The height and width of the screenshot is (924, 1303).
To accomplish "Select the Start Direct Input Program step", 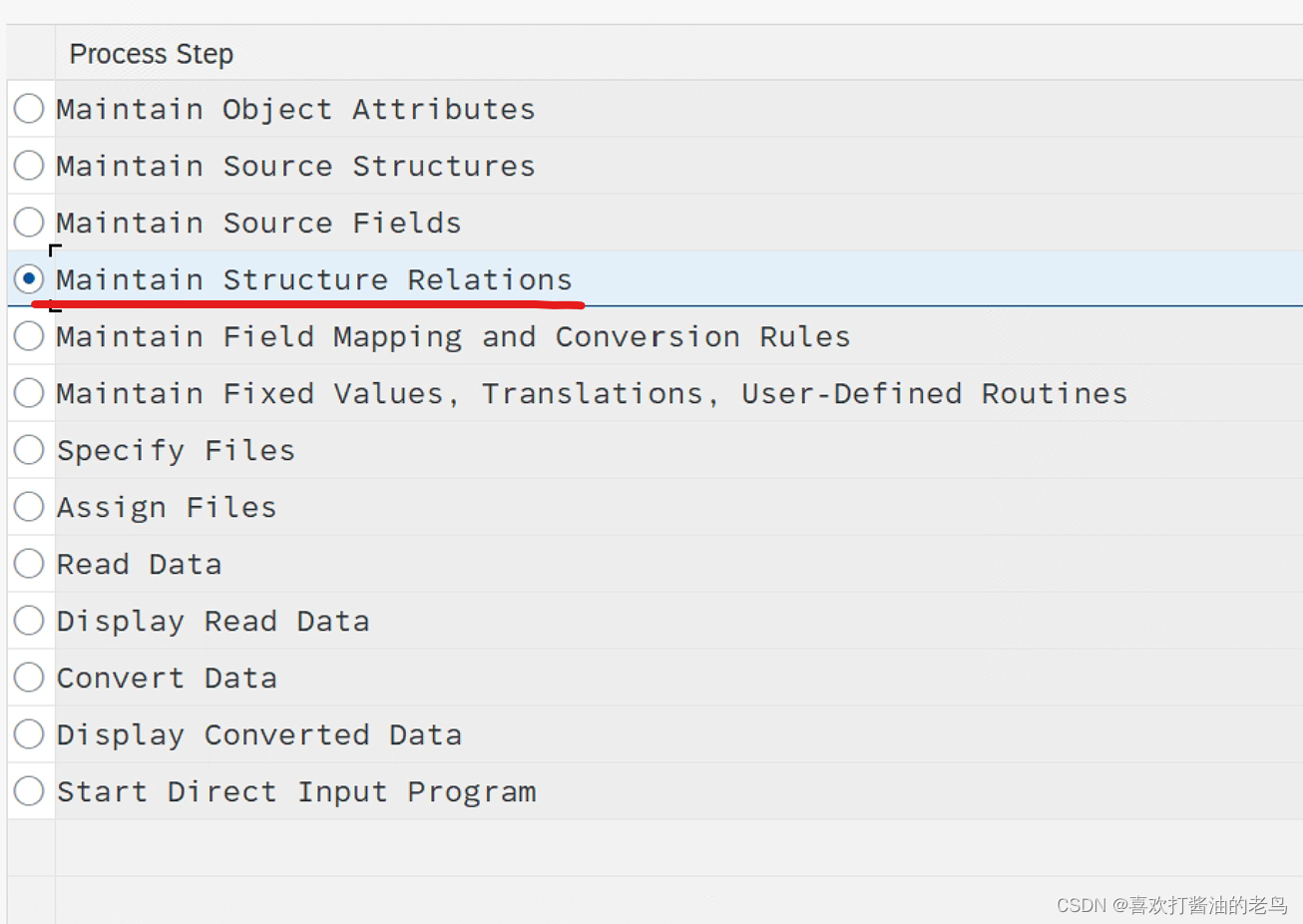I will pyautogui.click(x=29, y=791).
